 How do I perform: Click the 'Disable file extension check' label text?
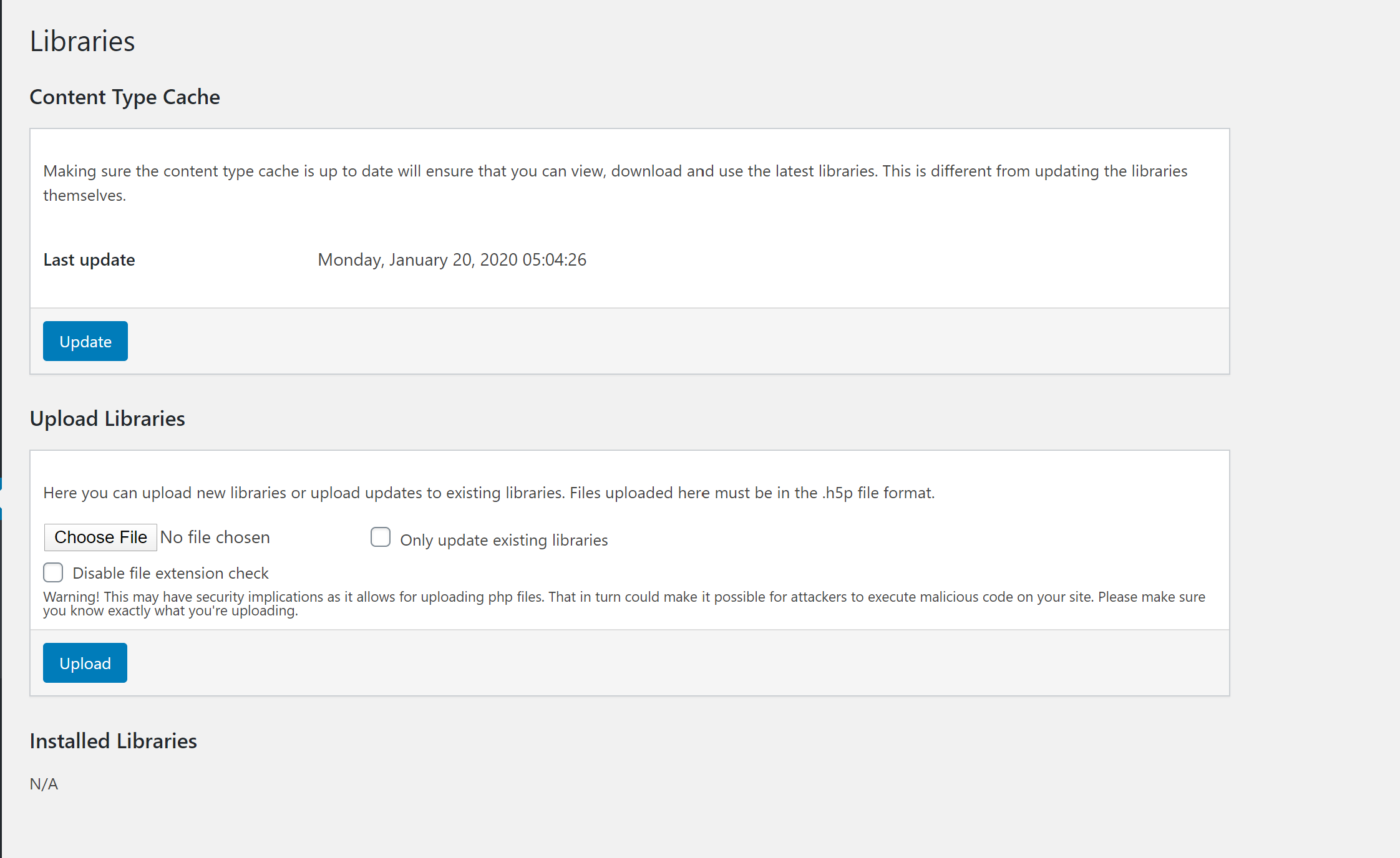[x=170, y=573]
